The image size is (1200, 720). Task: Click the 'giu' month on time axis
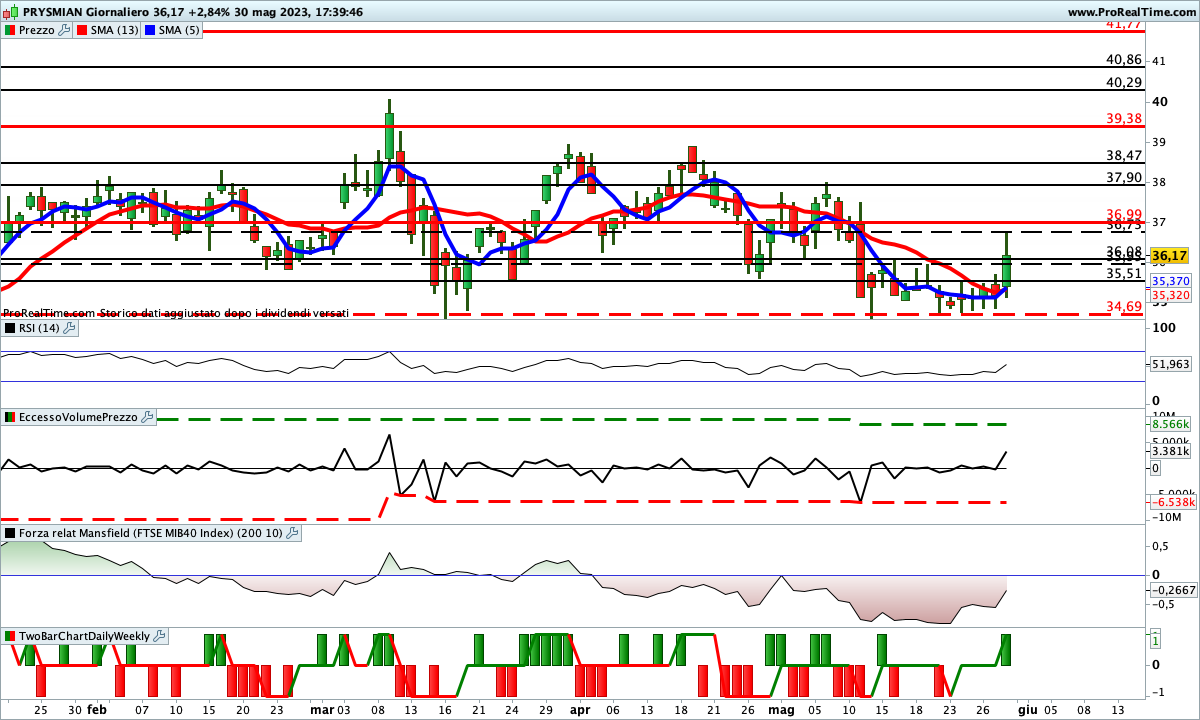[1026, 708]
